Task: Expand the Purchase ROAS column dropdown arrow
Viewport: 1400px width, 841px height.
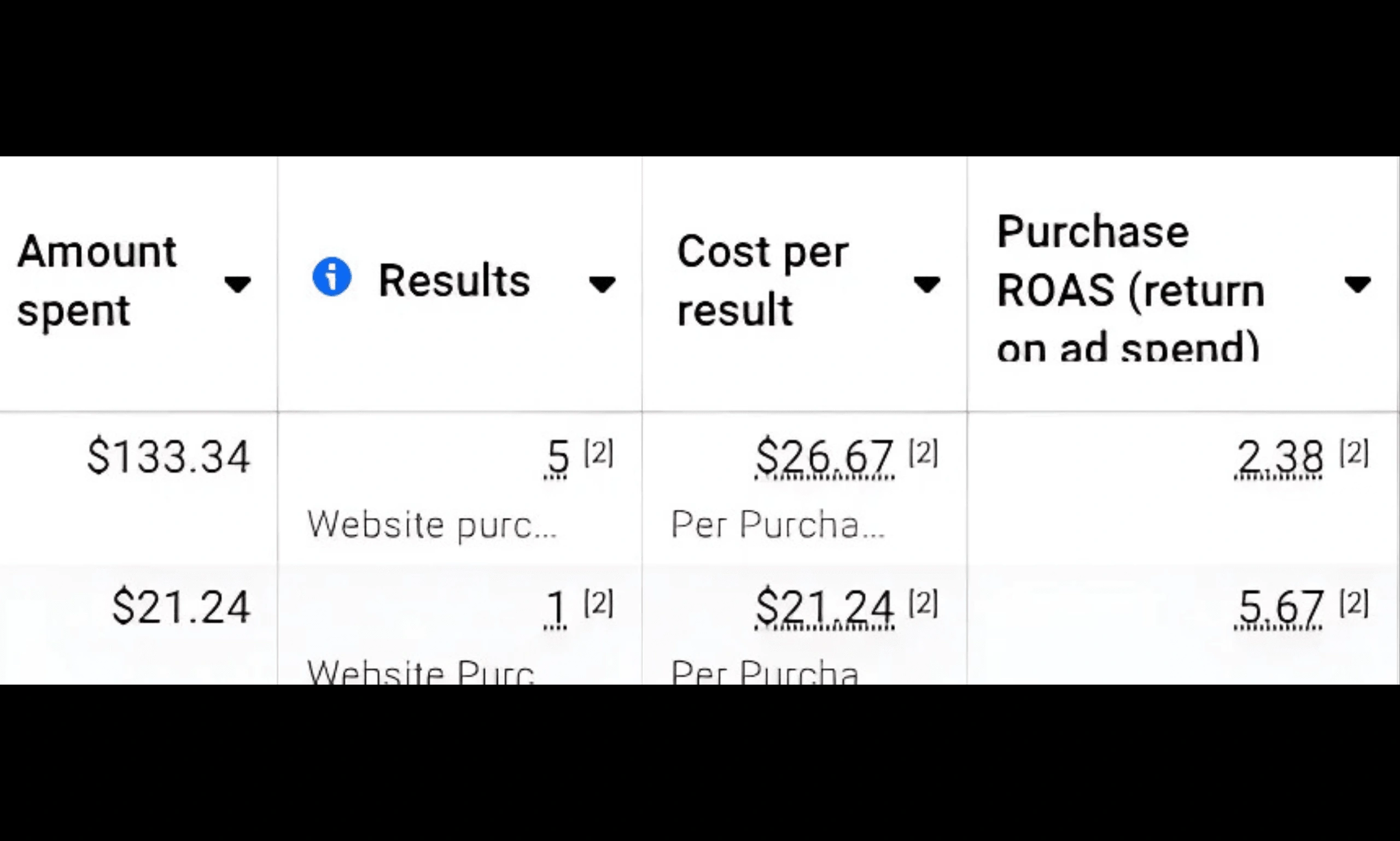Action: pos(1358,284)
